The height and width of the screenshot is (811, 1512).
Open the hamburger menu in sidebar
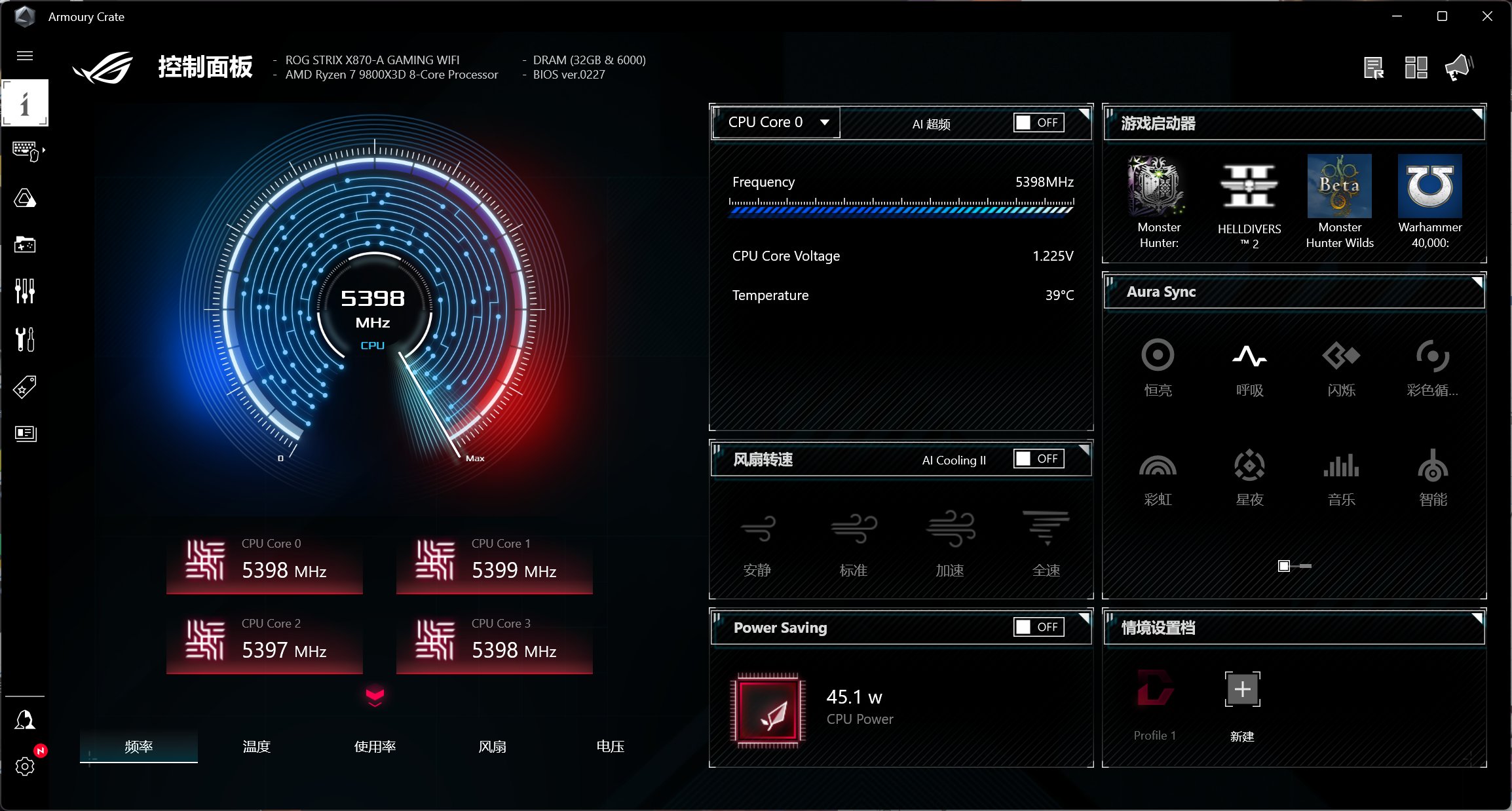(25, 56)
